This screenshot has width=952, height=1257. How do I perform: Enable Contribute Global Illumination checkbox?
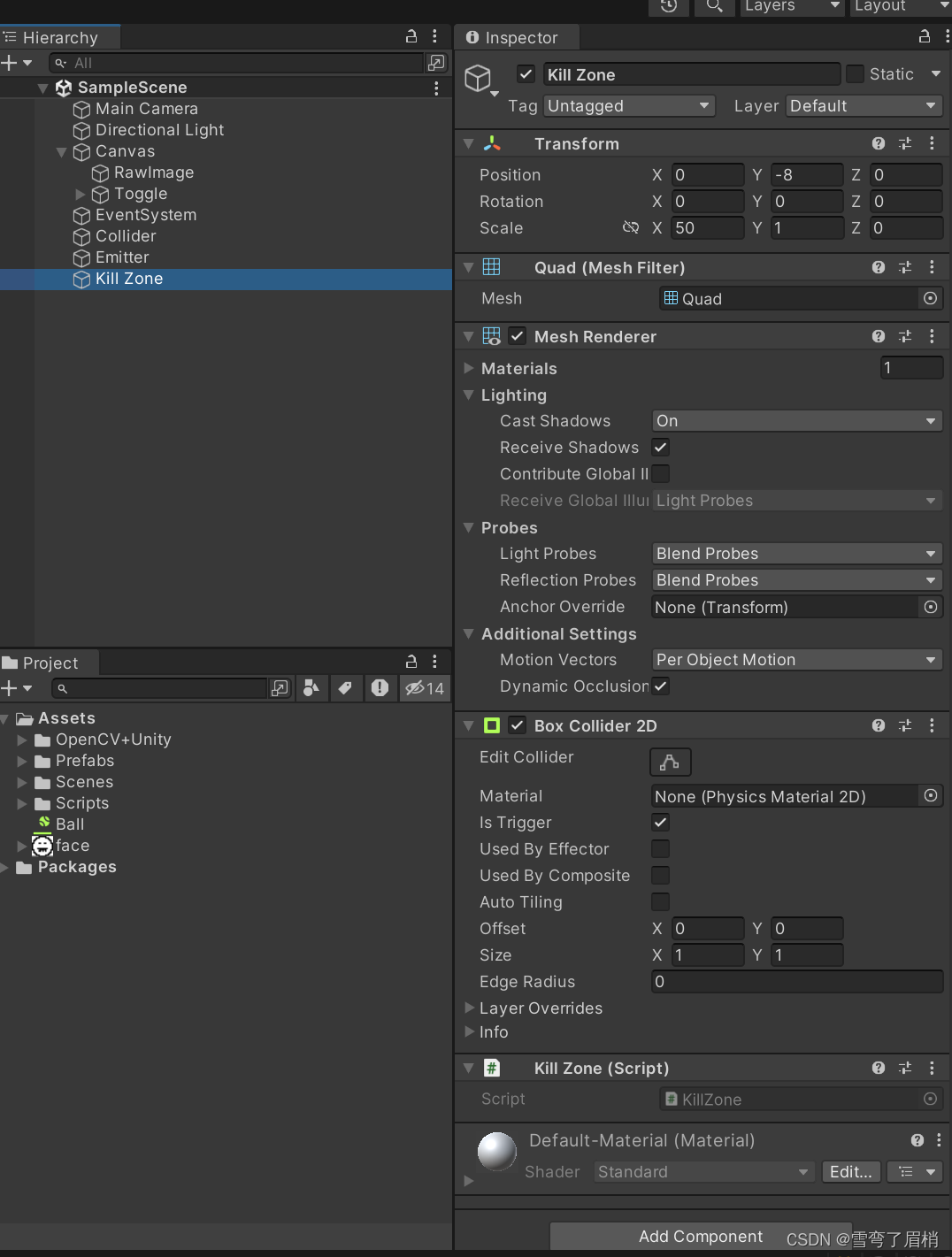coord(661,473)
